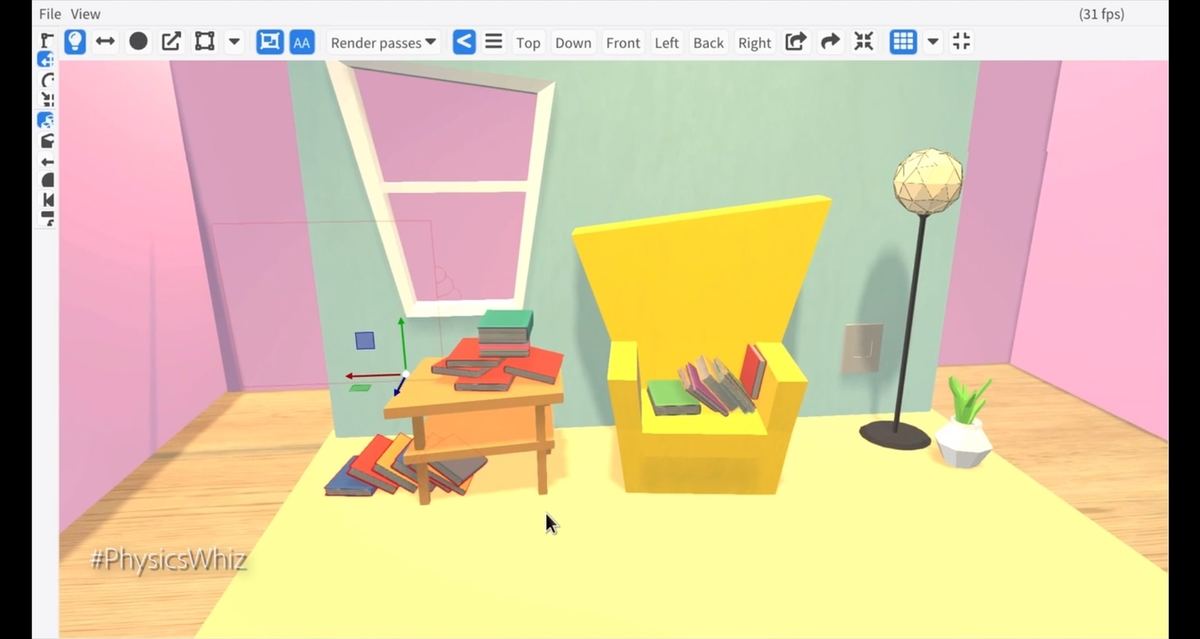
Task: Click the skip-to-start sidebar icon
Action: (x=47, y=200)
